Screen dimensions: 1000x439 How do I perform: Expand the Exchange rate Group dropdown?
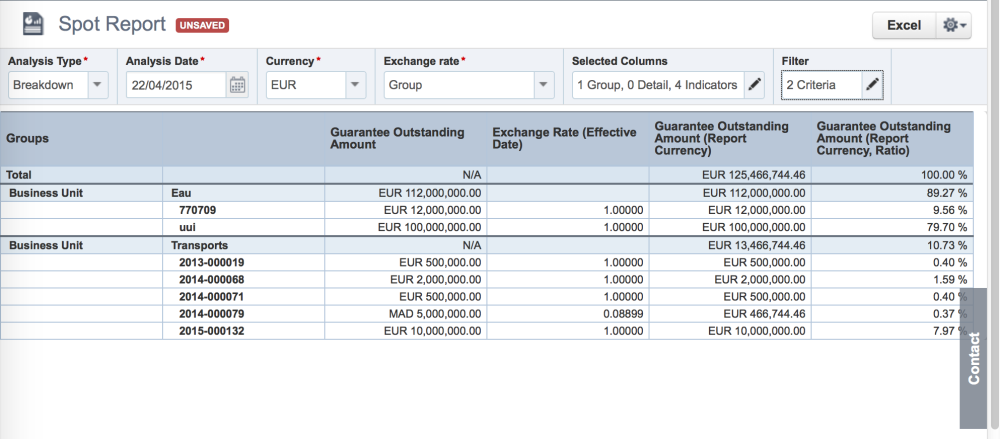(543, 85)
